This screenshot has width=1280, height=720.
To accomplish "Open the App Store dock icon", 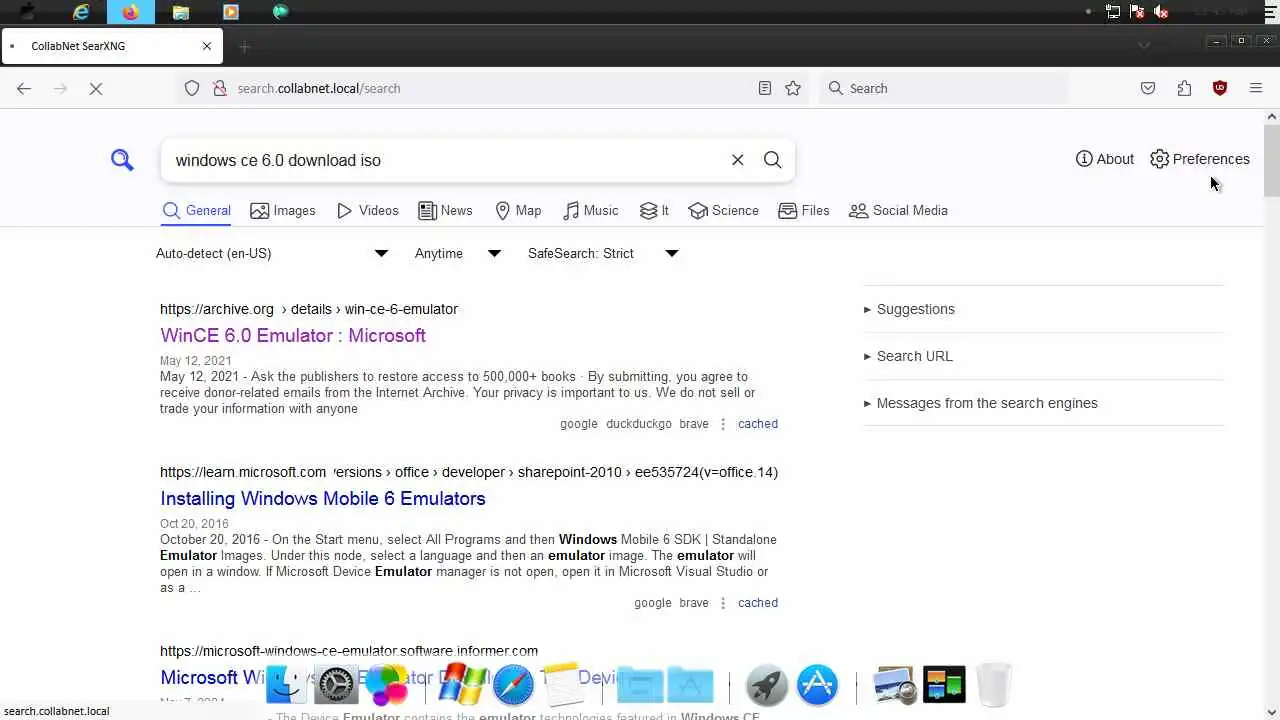I will click(x=817, y=685).
